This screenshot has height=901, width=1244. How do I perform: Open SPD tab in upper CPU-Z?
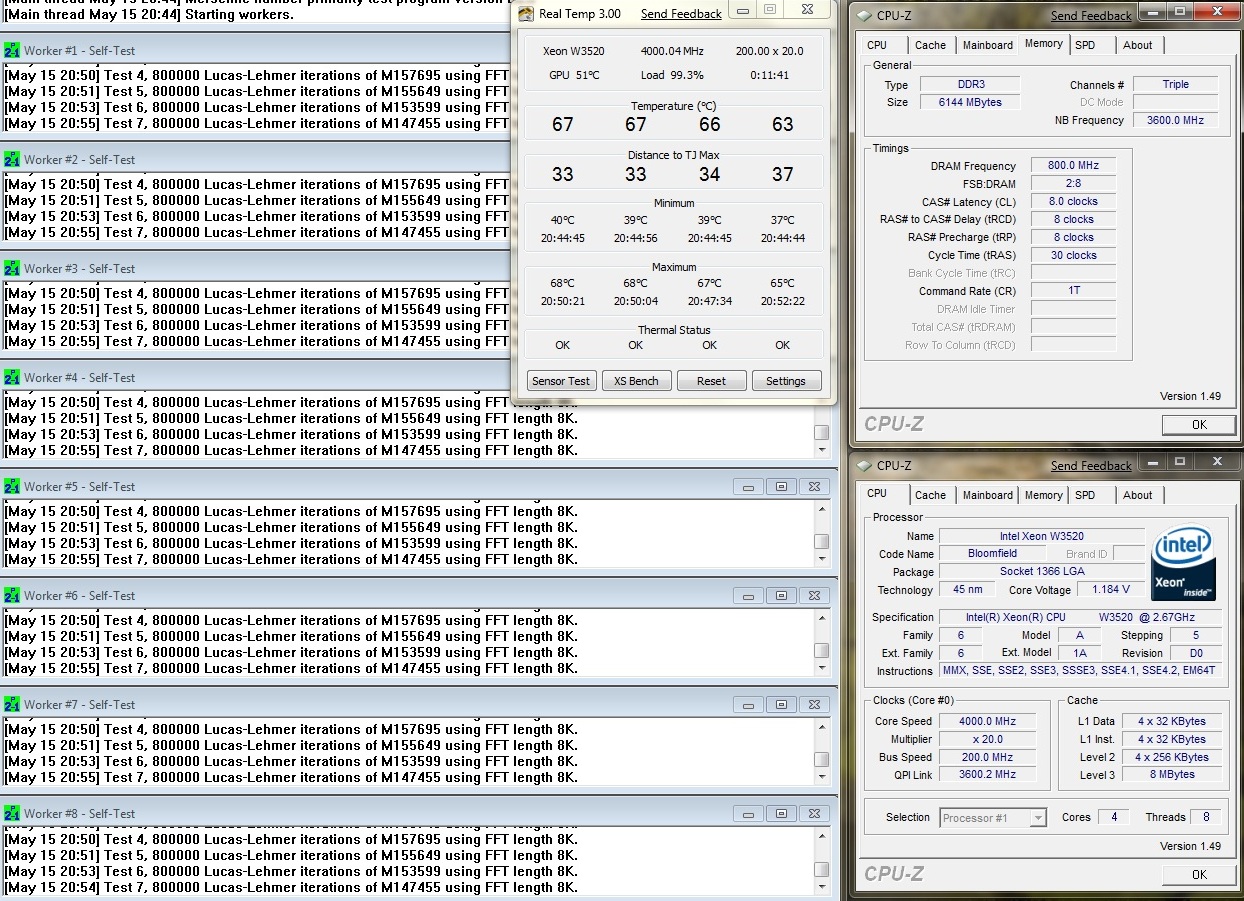tap(1085, 45)
